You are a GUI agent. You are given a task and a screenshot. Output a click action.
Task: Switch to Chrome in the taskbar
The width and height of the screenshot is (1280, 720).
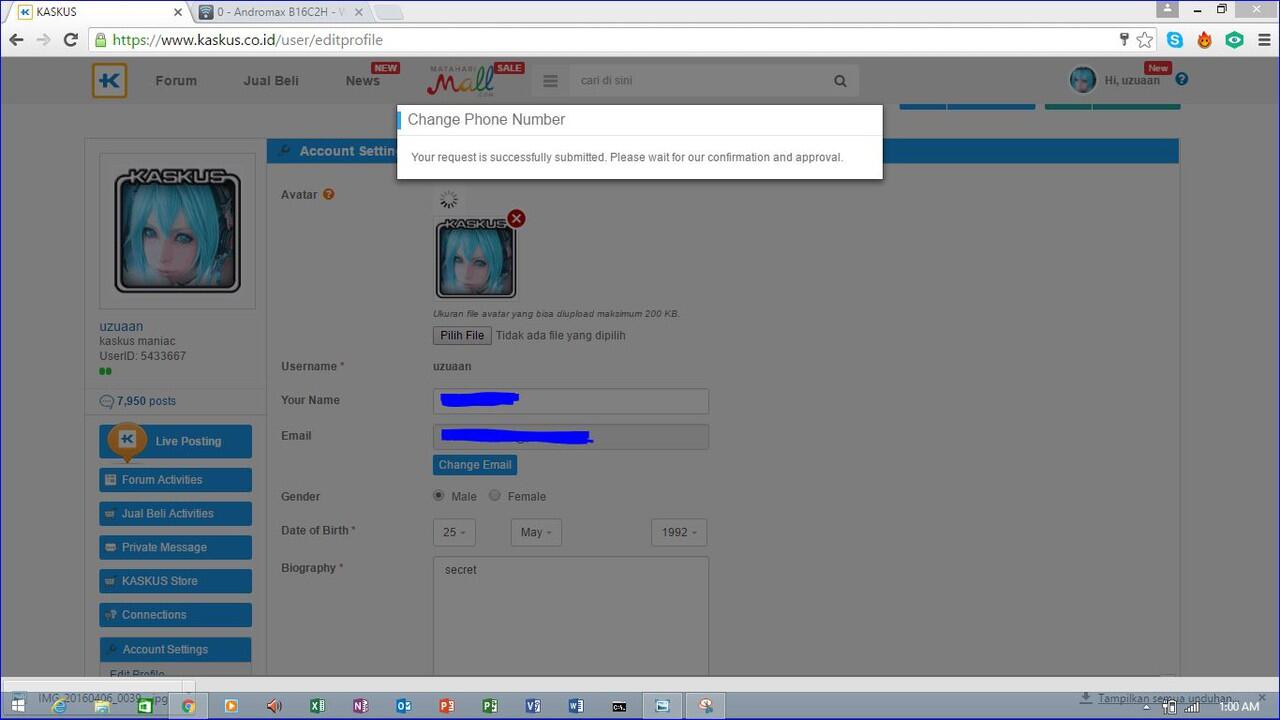pos(187,705)
